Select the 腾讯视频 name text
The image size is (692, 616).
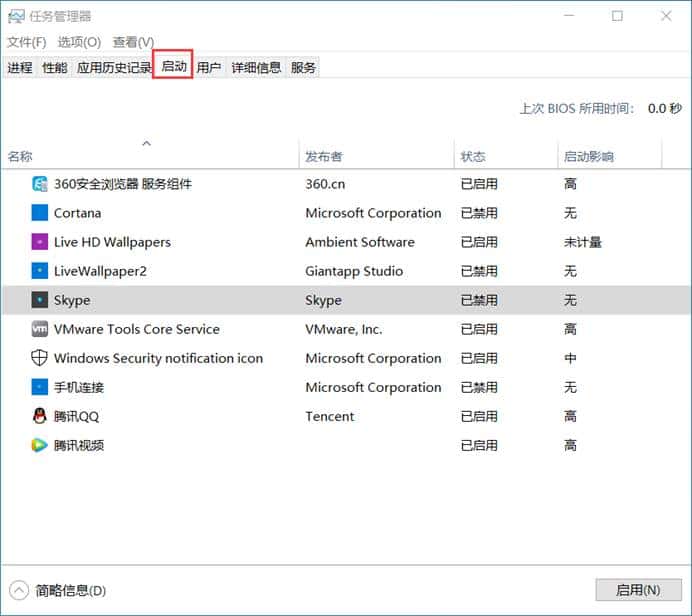point(79,446)
